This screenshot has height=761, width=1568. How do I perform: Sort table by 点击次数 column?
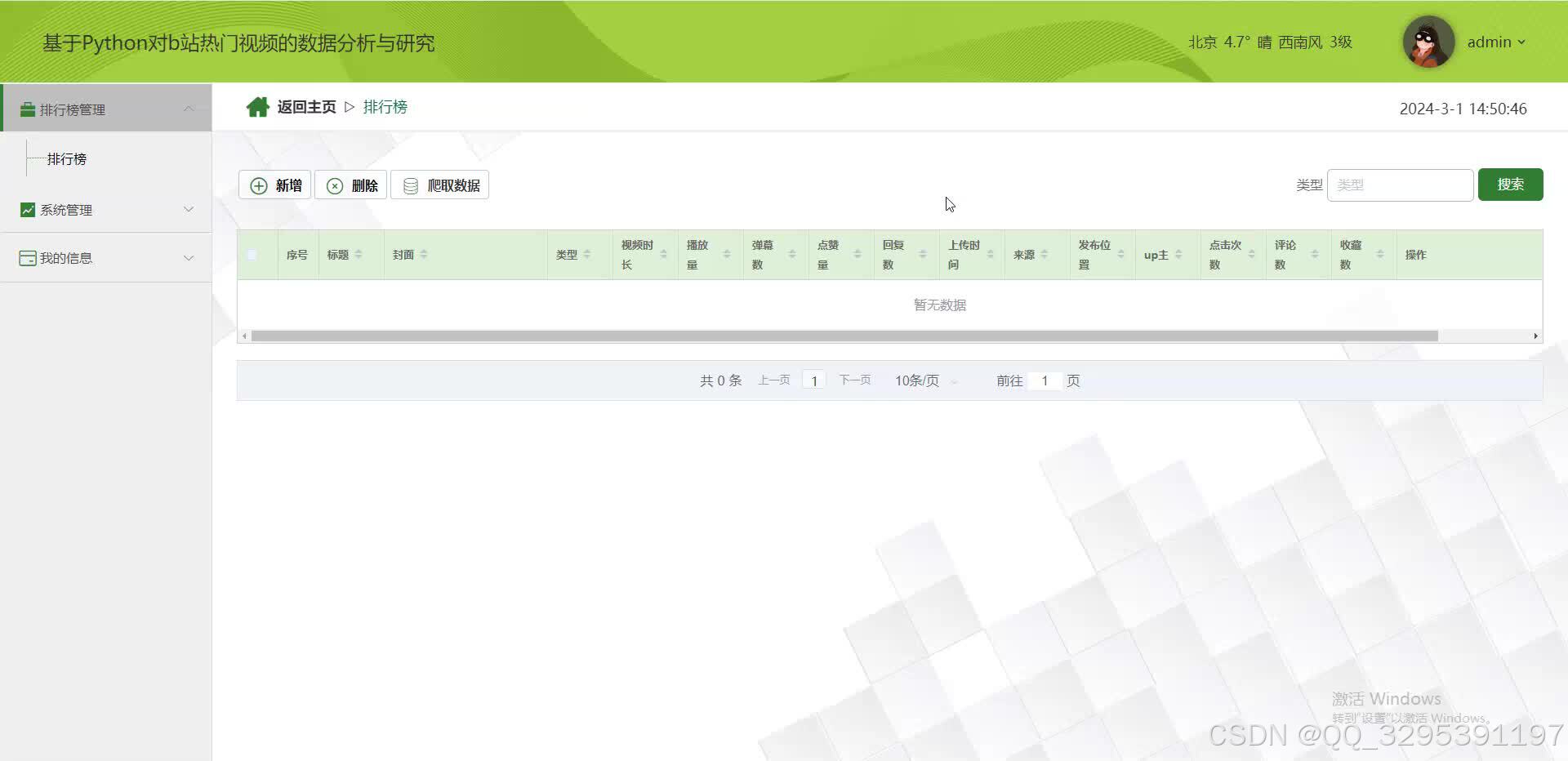(x=1252, y=255)
